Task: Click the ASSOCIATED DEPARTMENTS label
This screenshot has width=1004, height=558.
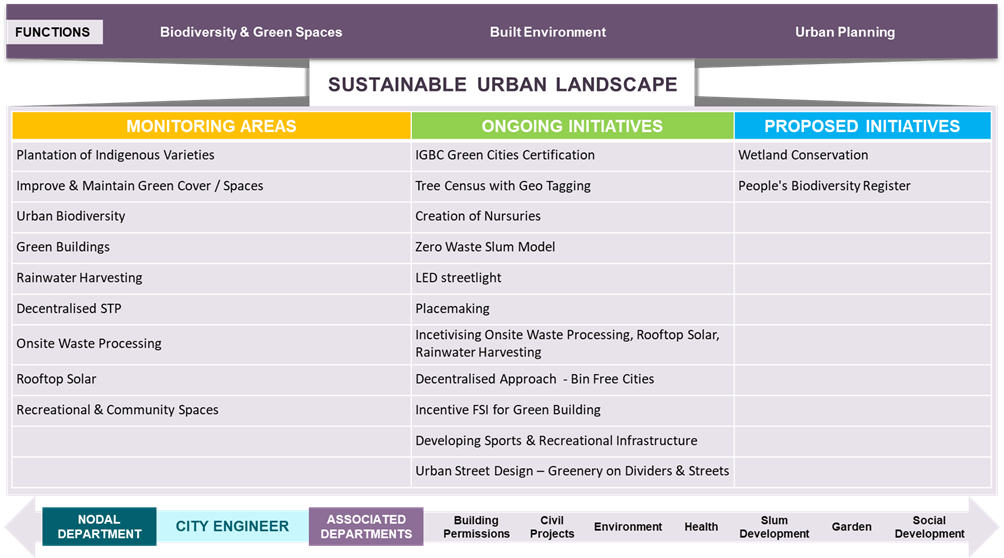Action: coord(366,527)
